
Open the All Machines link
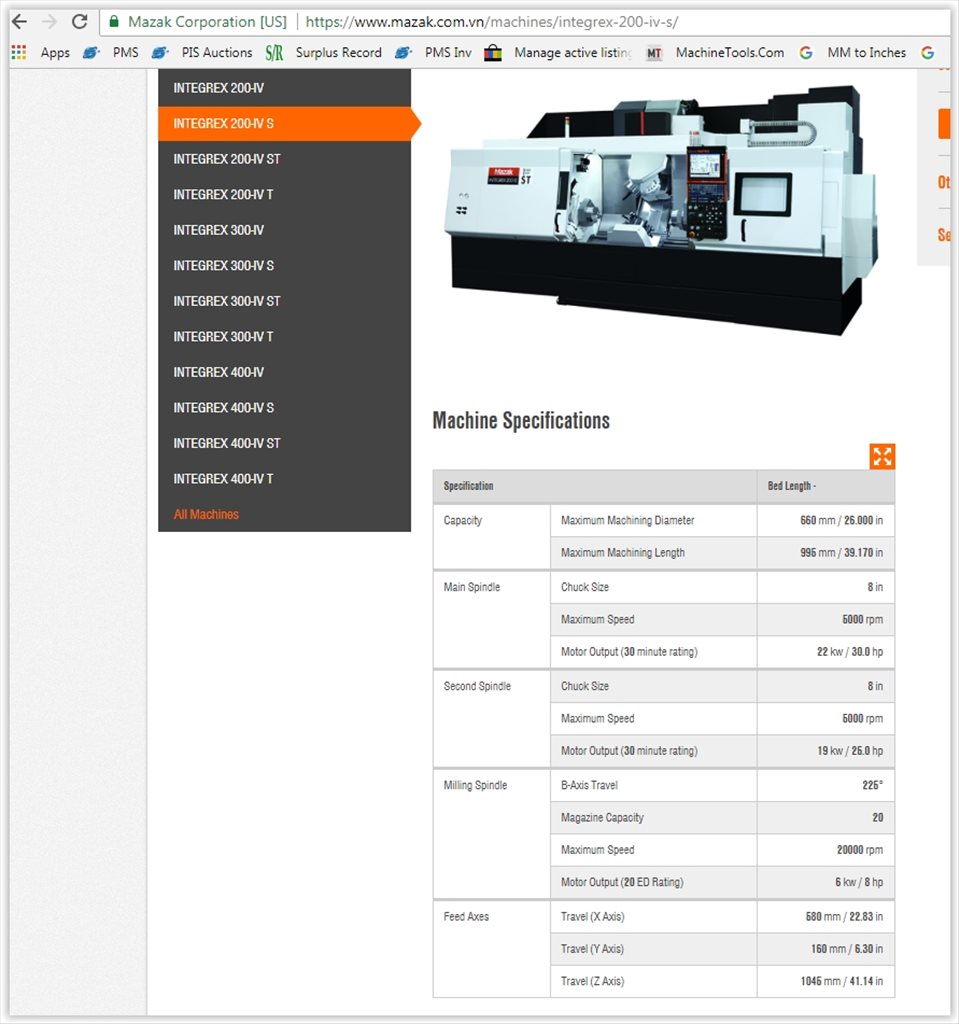pyautogui.click(x=206, y=515)
